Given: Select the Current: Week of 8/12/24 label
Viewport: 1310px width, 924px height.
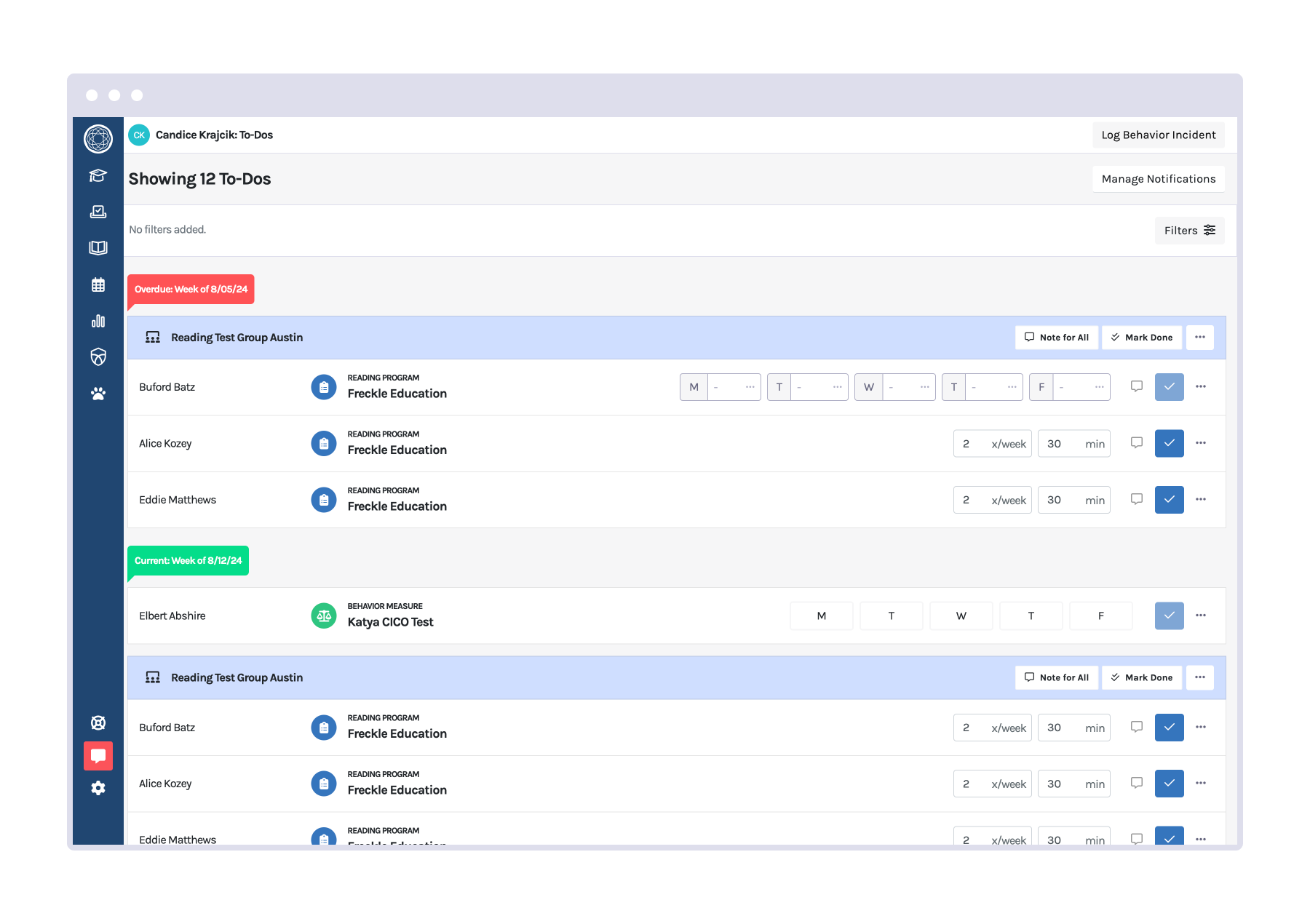Looking at the screenshot, I should (x=188, y=561).
